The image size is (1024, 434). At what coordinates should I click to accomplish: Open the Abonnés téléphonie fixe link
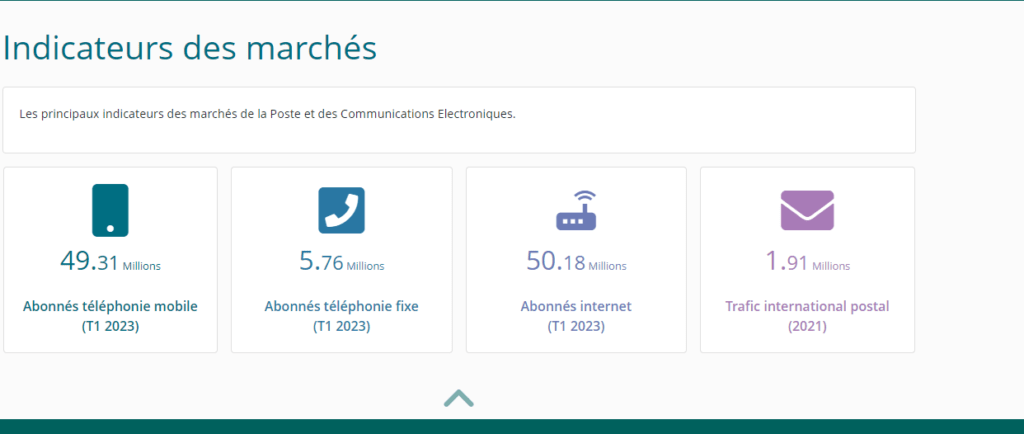(x=341, y=306)
